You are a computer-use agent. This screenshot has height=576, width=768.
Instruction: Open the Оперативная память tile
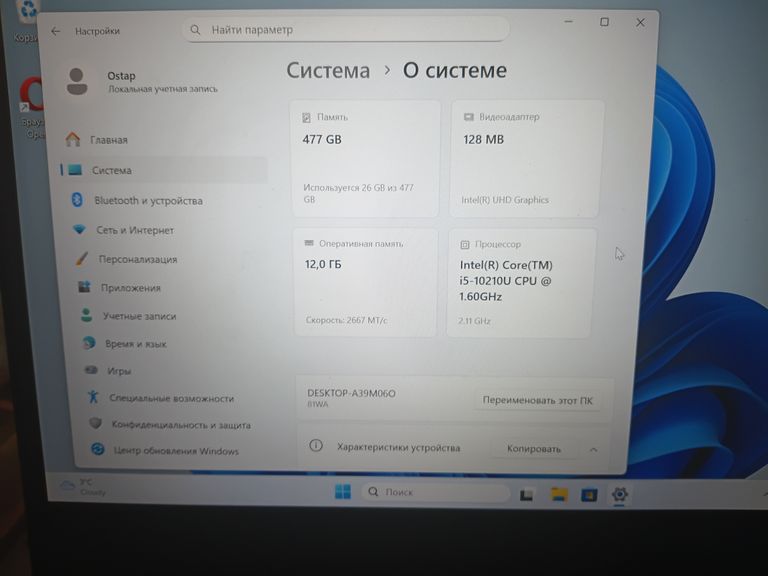tap(366, 282)
